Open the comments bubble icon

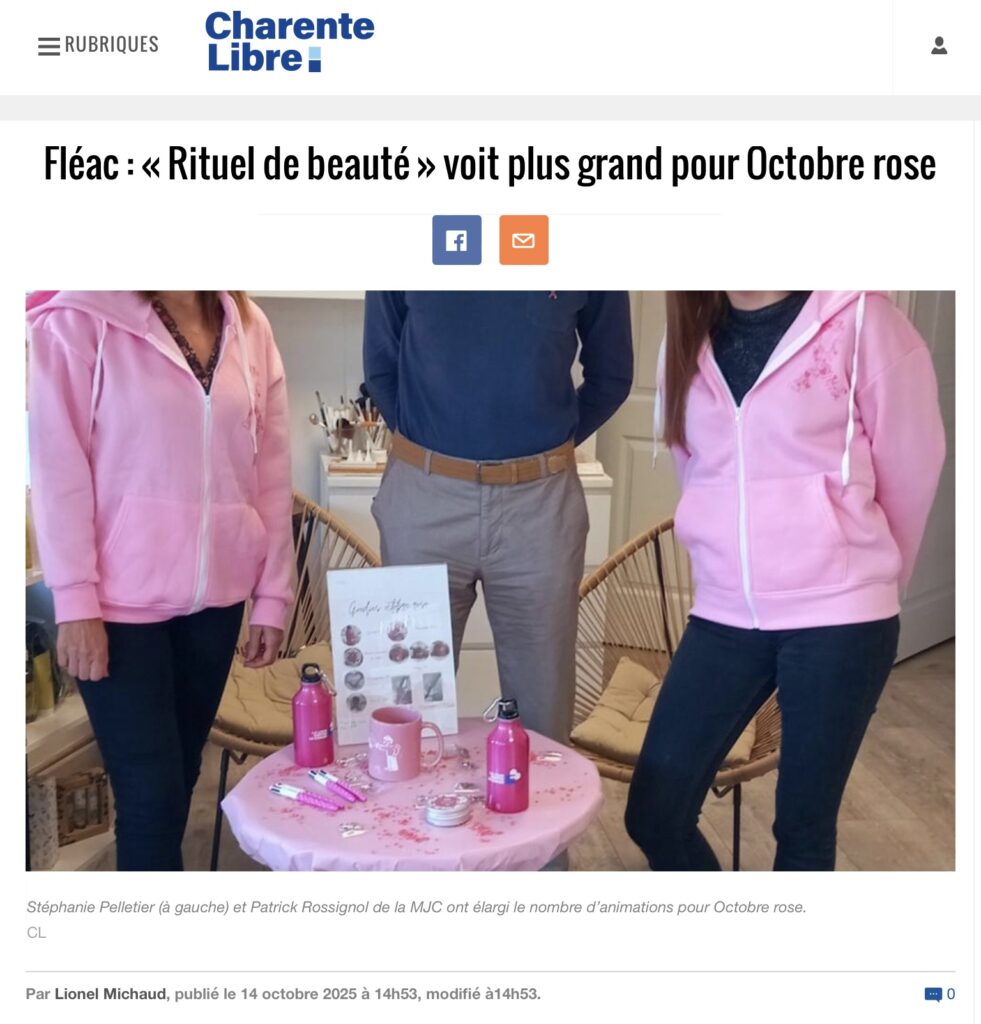pyautogui.click(x=933, y=994)
